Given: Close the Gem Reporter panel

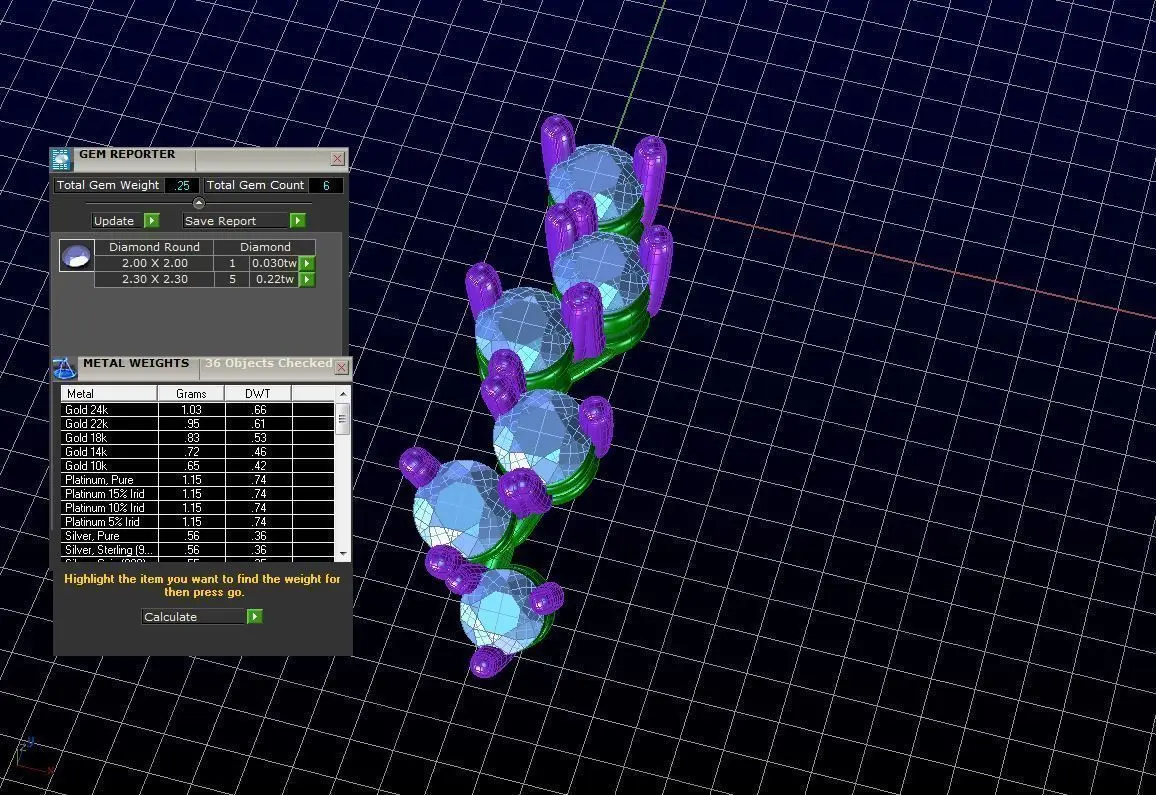Looking at the screenshot, I should 338,159.
